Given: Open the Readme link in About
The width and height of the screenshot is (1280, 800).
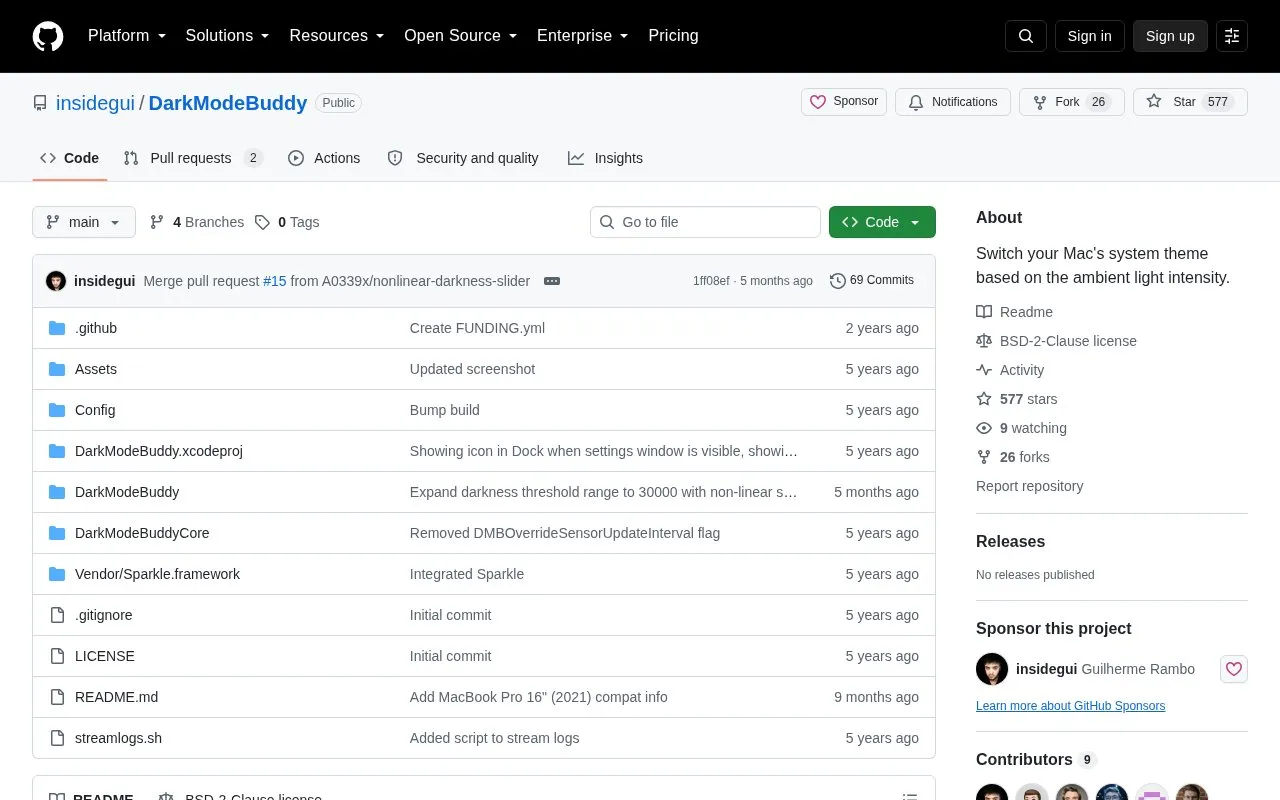Looking at the screenshot, I should tap(1014, 312).
